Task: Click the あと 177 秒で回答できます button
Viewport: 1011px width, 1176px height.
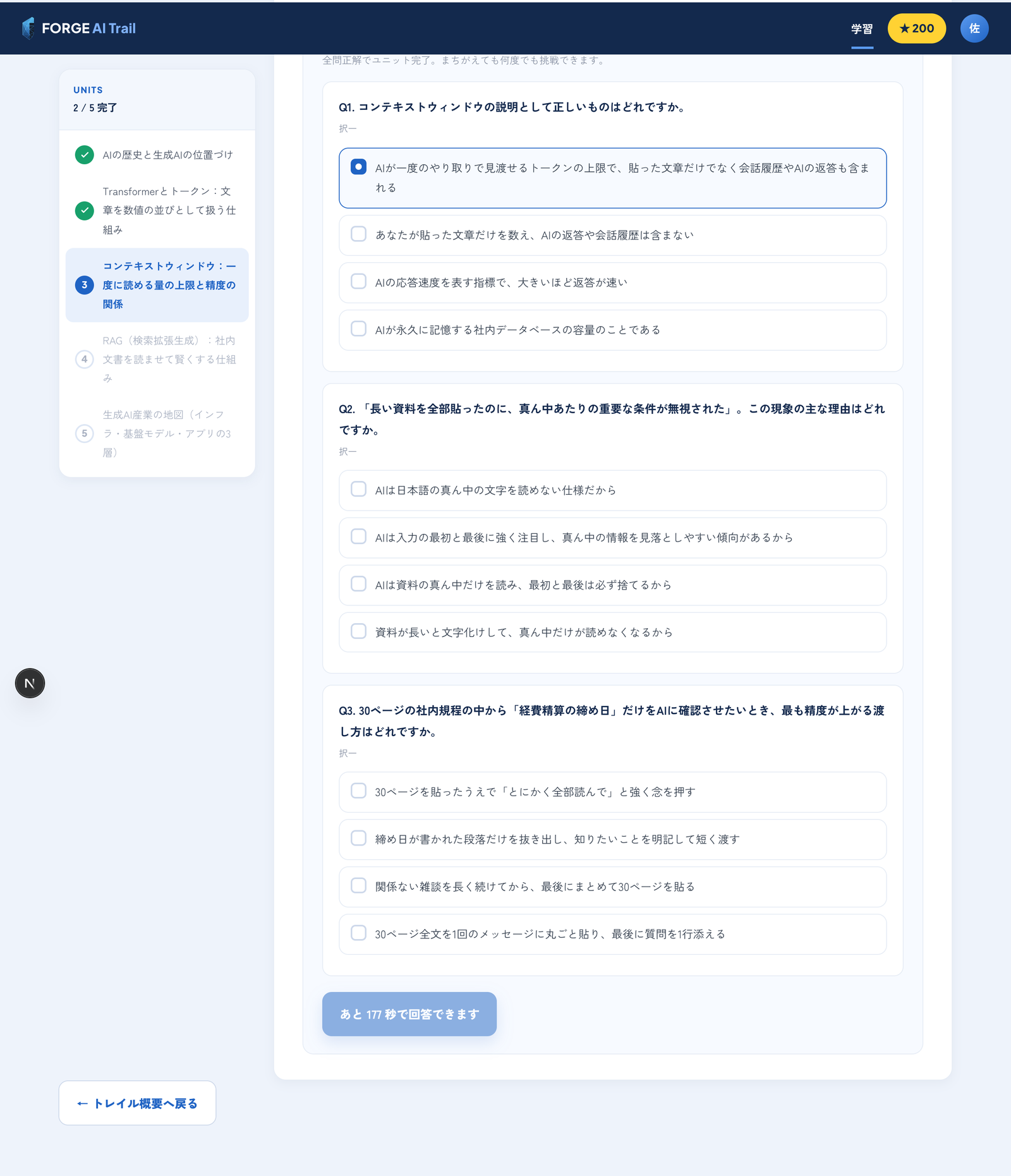Action: (409, 1014)
